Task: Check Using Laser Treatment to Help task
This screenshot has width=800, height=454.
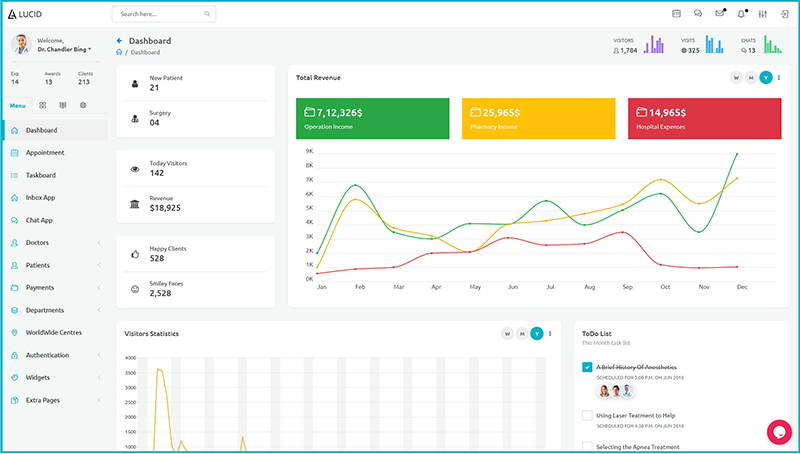Action: point(587,415)
